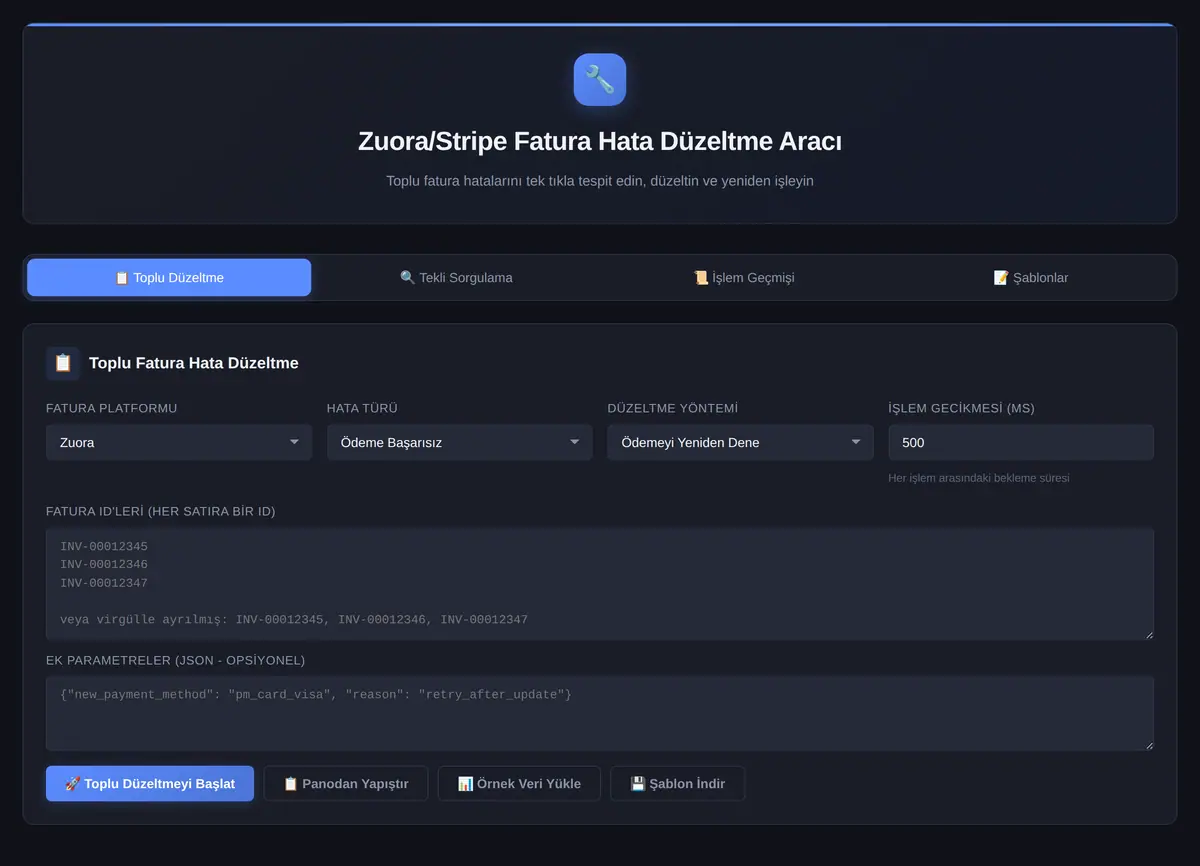Go to the İşlem Geçmişi tab

[x=744, y=277]
